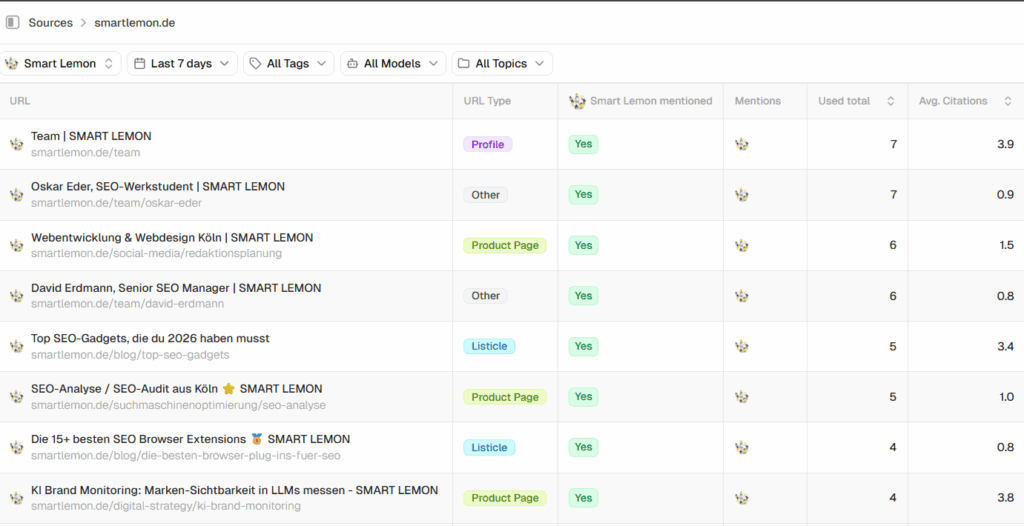Click Product Page tag in SEO-Analyse row
The height and width of the screenshot is (526, 1024).
click(x=505, y=397)
